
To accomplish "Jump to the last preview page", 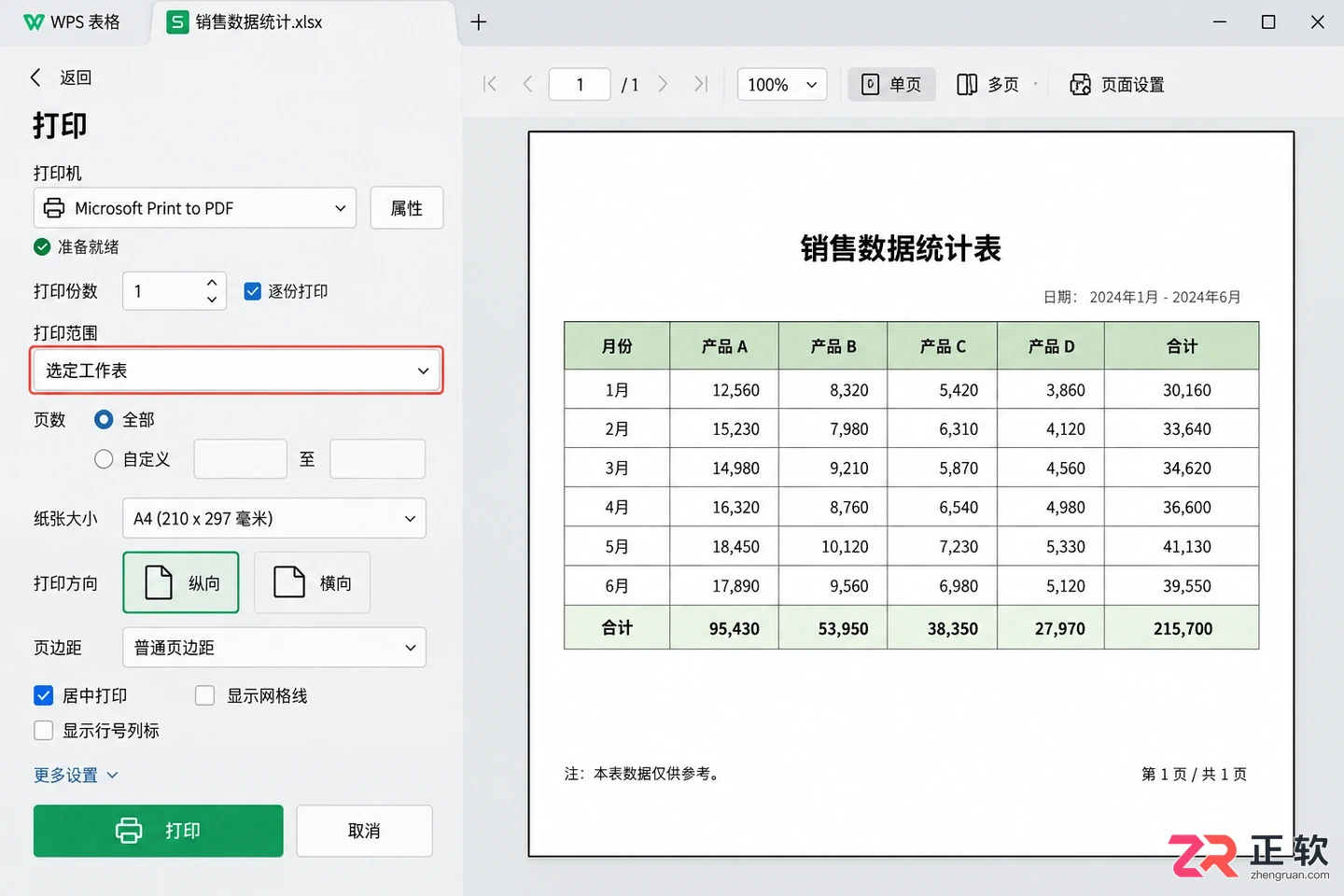I will (x=701, y=84).
